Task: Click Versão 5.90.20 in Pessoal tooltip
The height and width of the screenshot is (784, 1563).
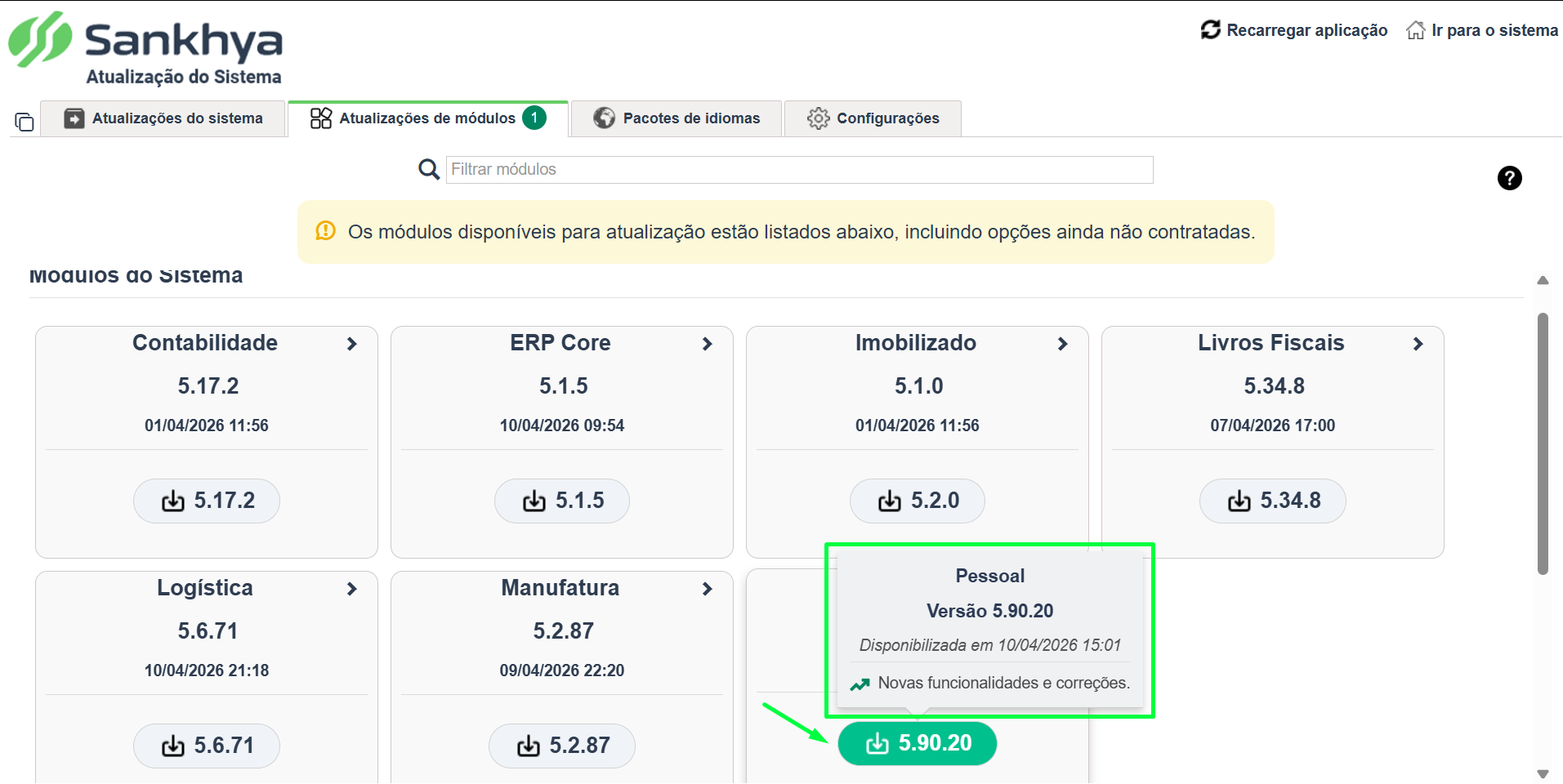Action: point(990,611)
